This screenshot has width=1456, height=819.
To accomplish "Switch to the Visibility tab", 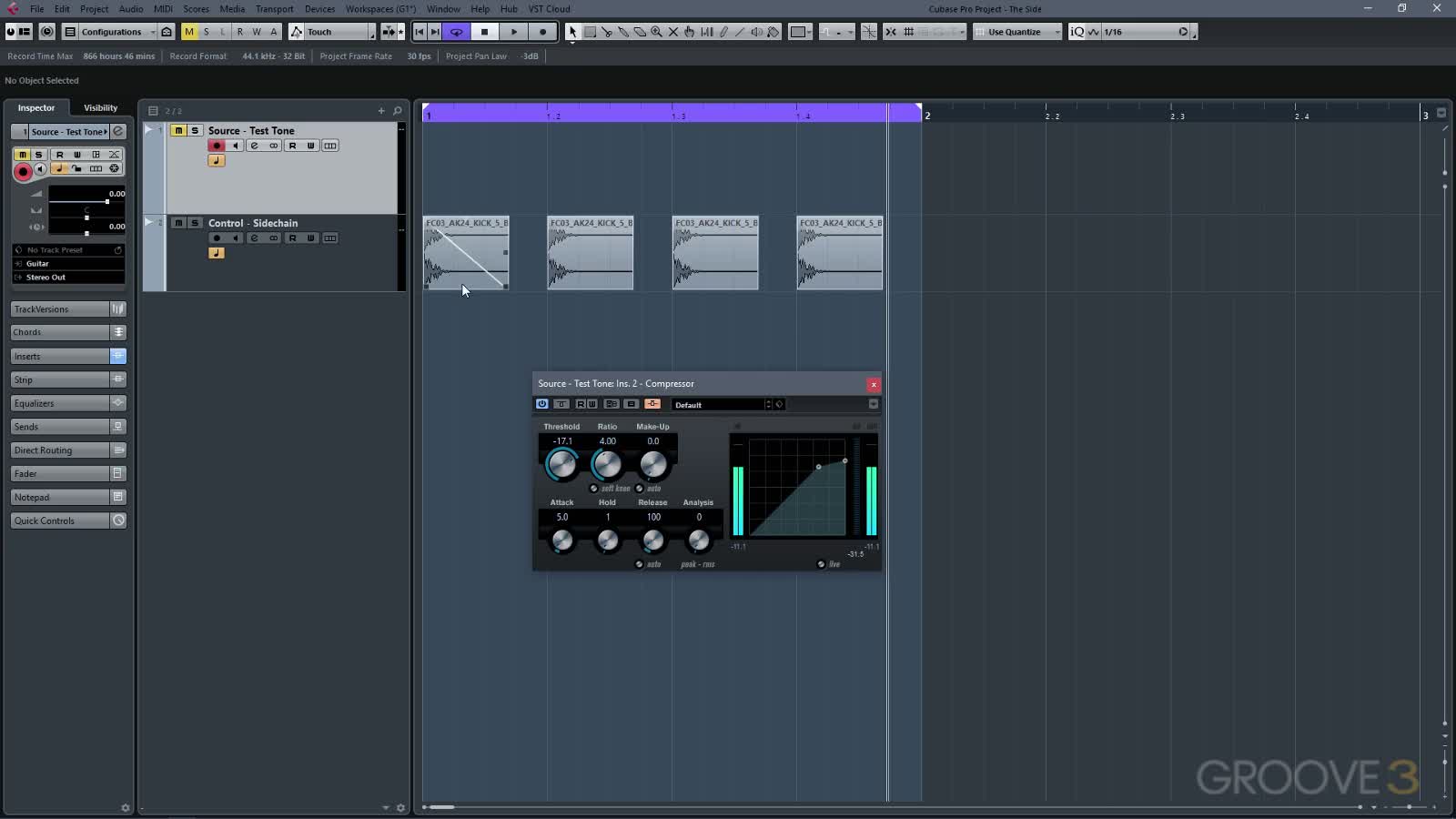I will pyautogui.click(x=100, y=107).
